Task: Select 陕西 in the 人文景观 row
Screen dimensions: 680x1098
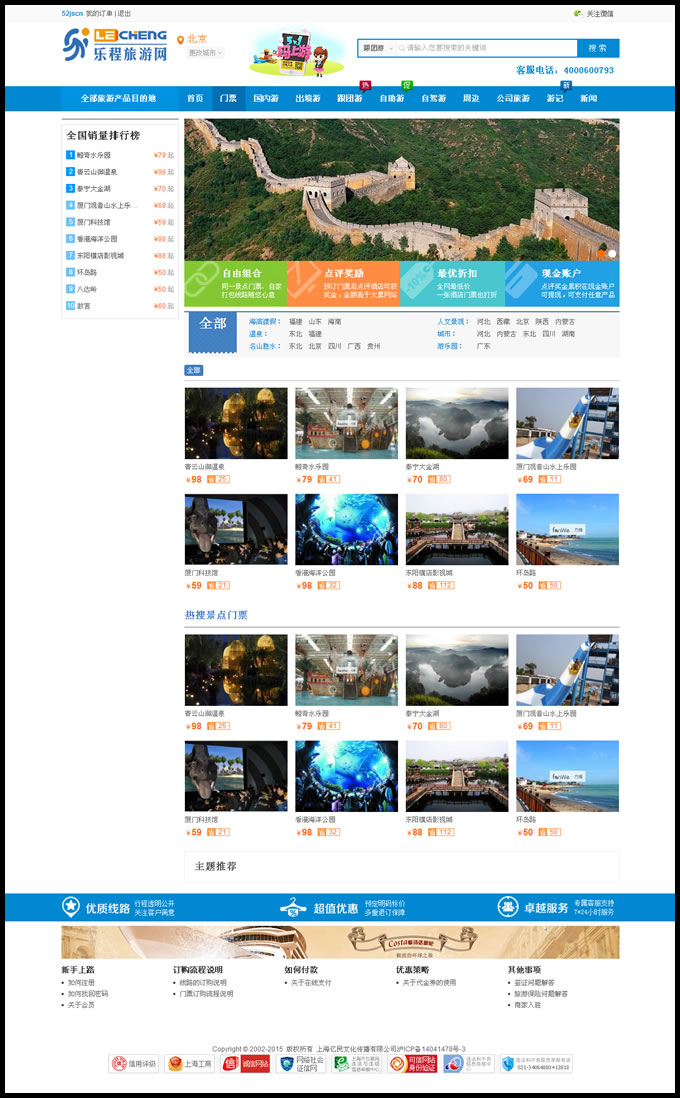Action: 542,321
